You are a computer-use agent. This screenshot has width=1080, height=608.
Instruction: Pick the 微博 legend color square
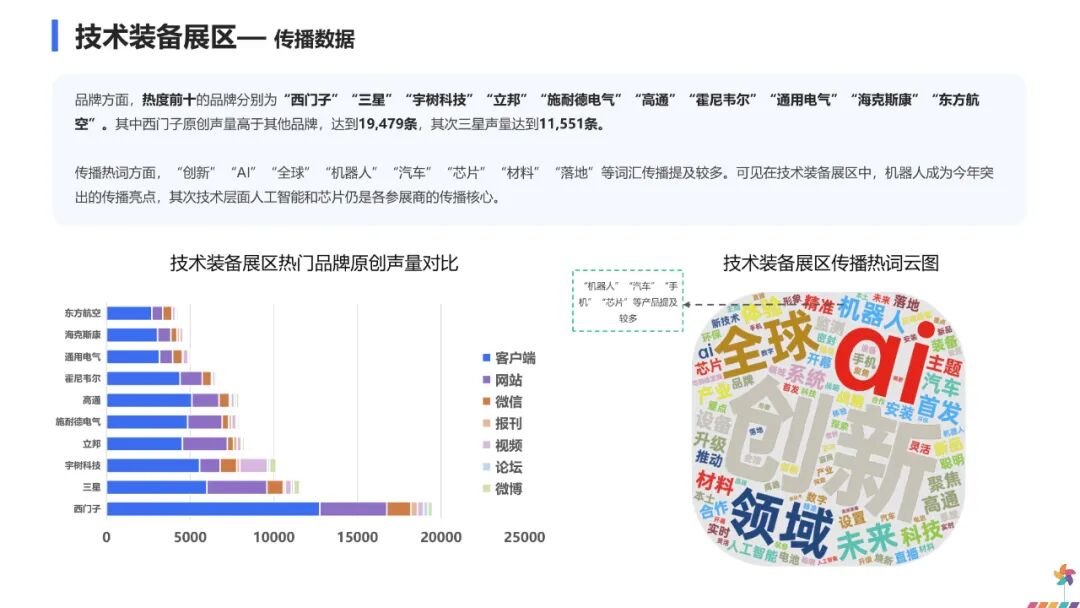[x=486, y=489]
